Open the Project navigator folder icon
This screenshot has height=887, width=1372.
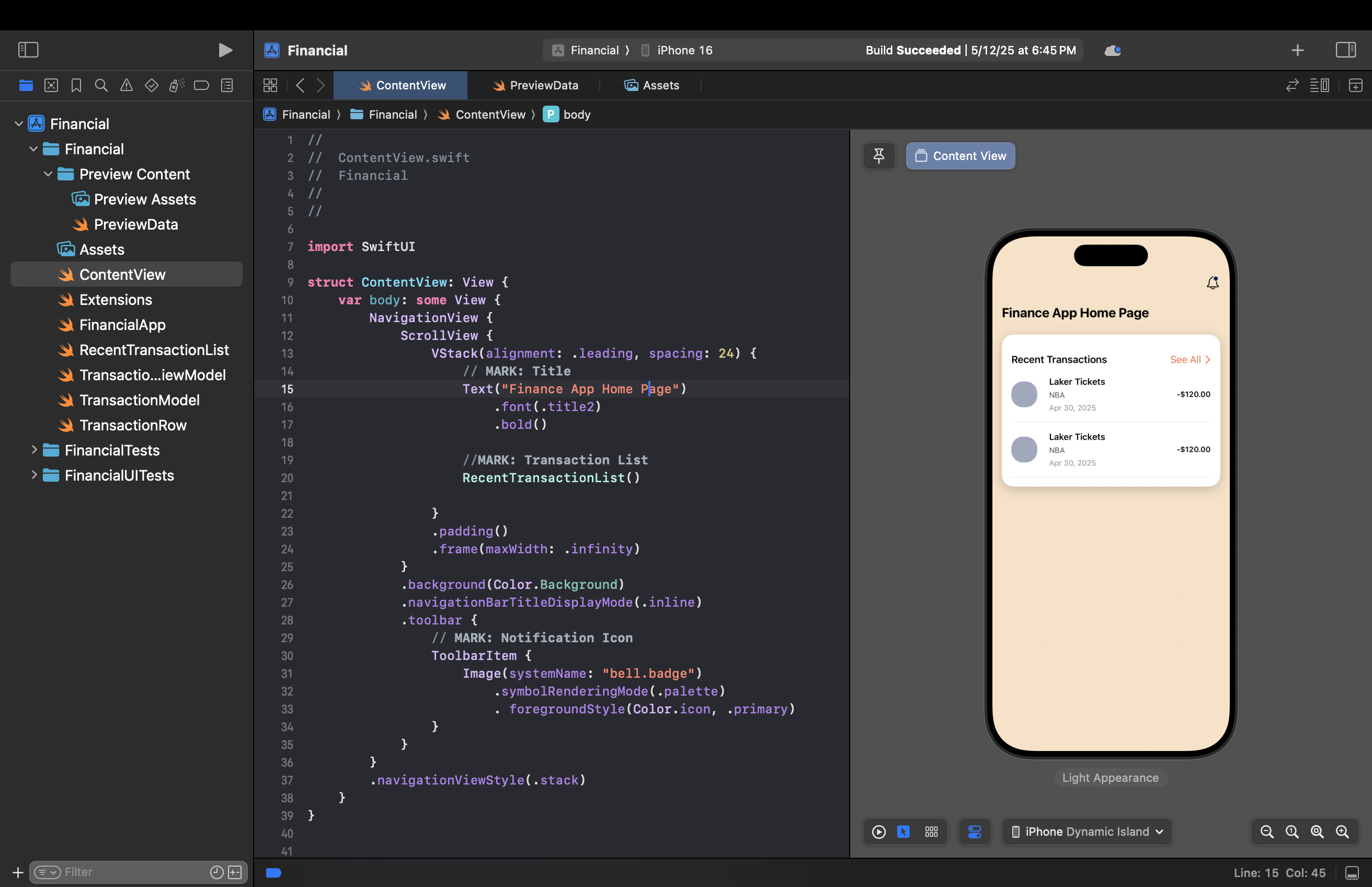tap(26, 85)
